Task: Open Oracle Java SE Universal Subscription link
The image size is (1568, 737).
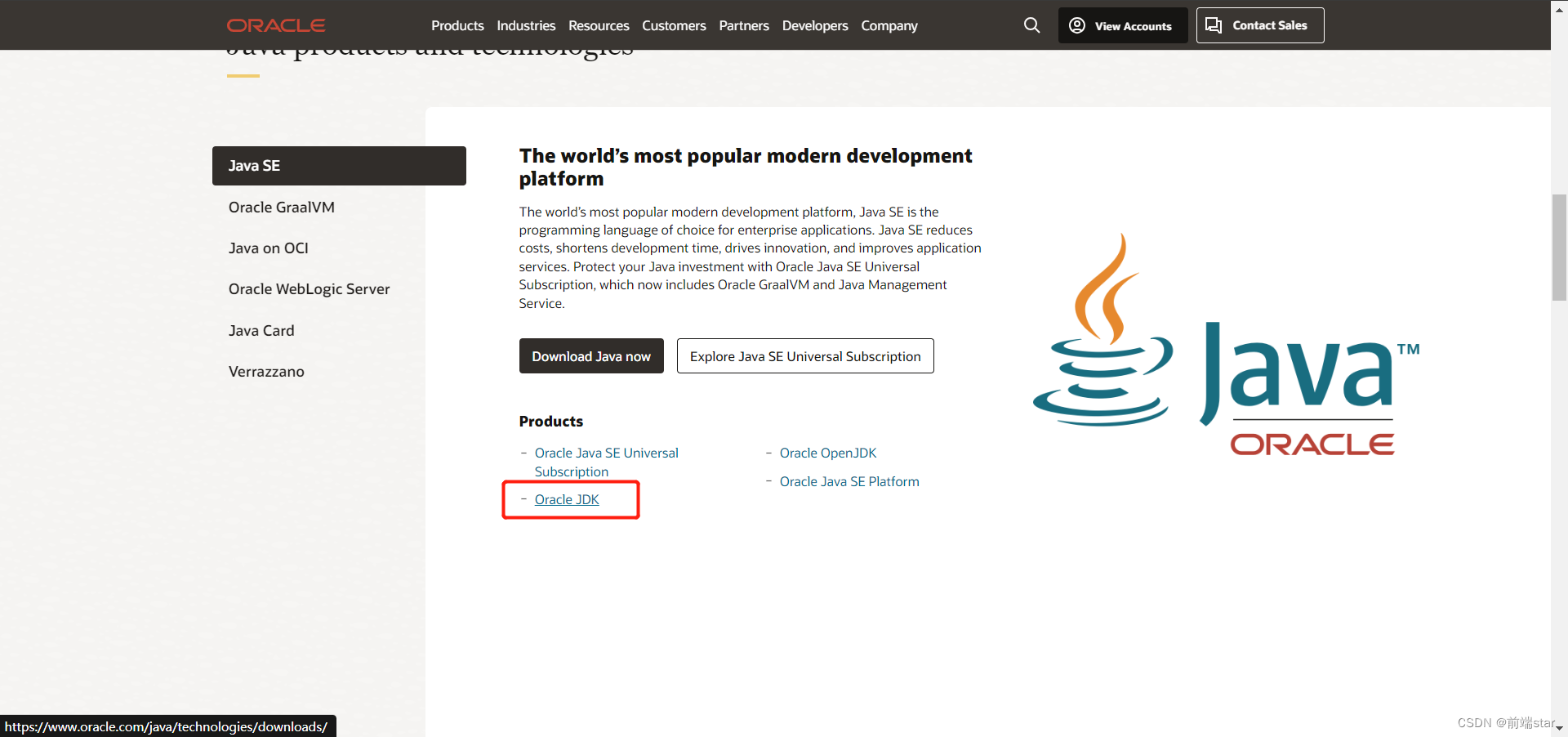Action: [606, 462]
